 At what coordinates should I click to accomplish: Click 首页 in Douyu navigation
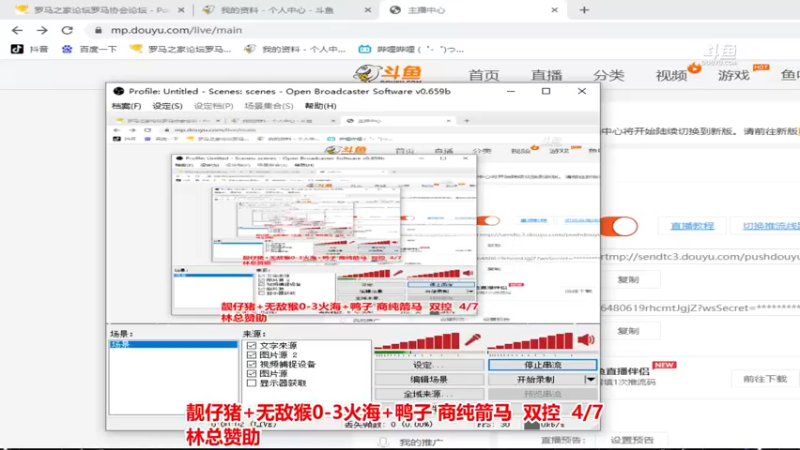(484, 76)
